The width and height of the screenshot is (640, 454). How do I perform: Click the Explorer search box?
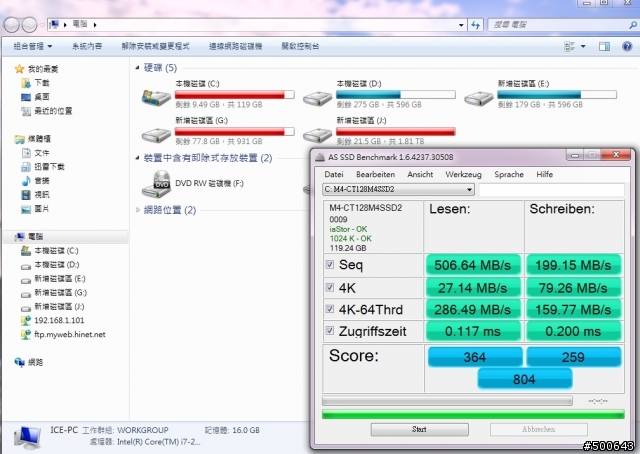tap(560, 25)
